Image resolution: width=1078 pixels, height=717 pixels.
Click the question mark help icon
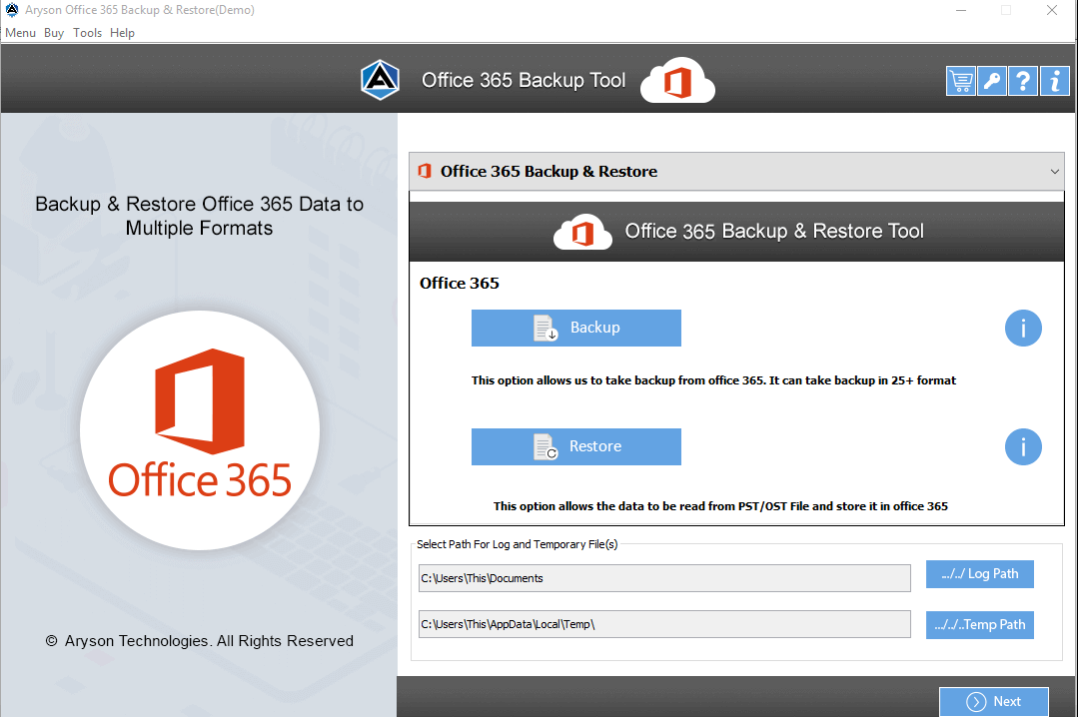1023,81
